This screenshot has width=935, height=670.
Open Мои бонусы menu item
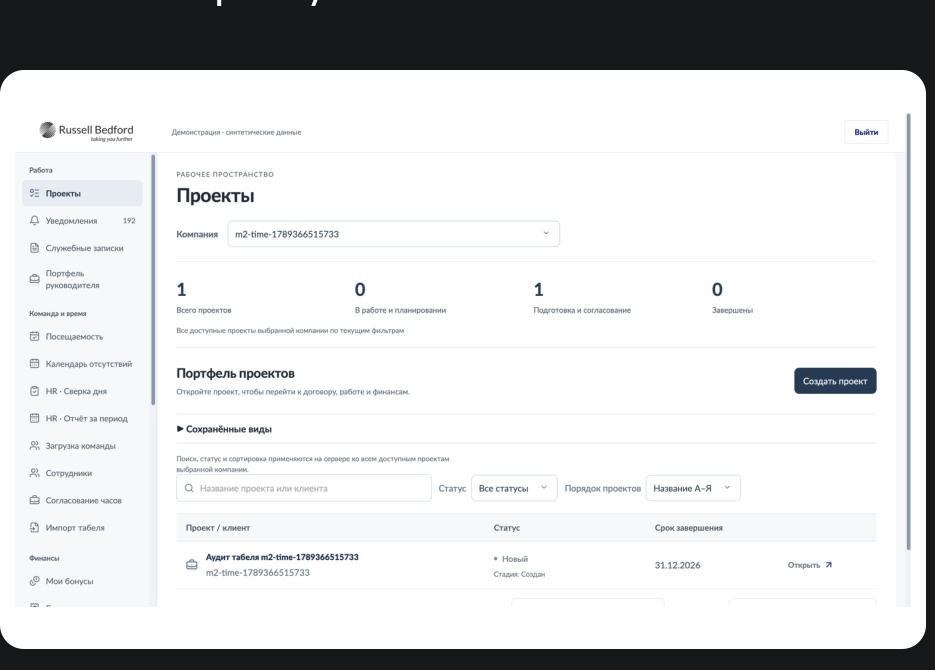[82, 581]
